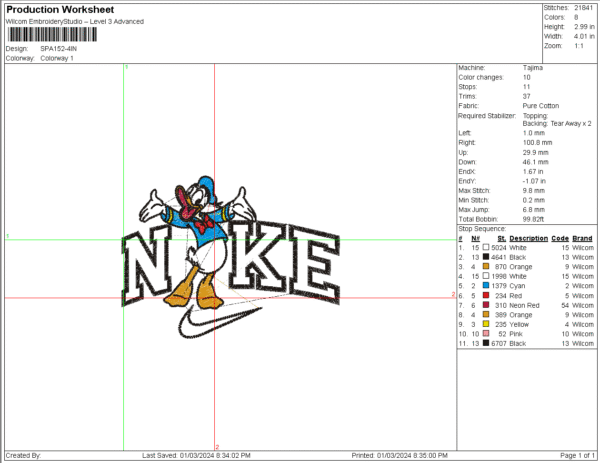
Task: Click the Left value '1.0 mm'
Action: 534,133
